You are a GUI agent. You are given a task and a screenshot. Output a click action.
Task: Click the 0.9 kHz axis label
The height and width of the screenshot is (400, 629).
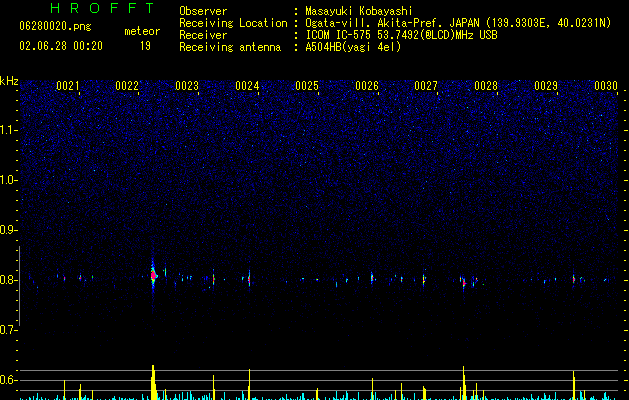click(9, 230)
